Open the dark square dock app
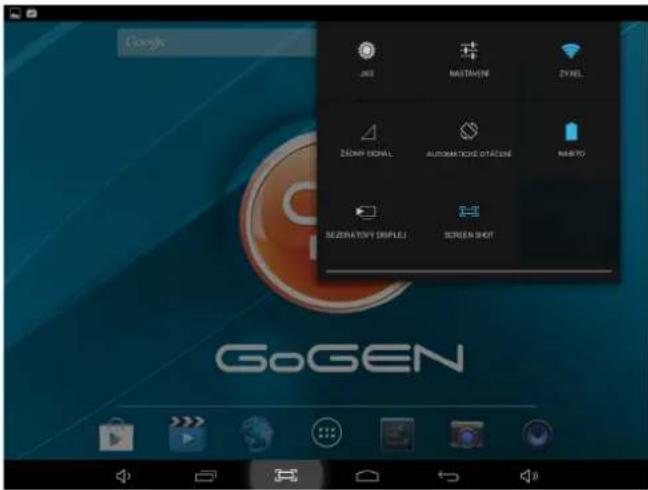Screen dimensions: 648x490 coord(397,433)
